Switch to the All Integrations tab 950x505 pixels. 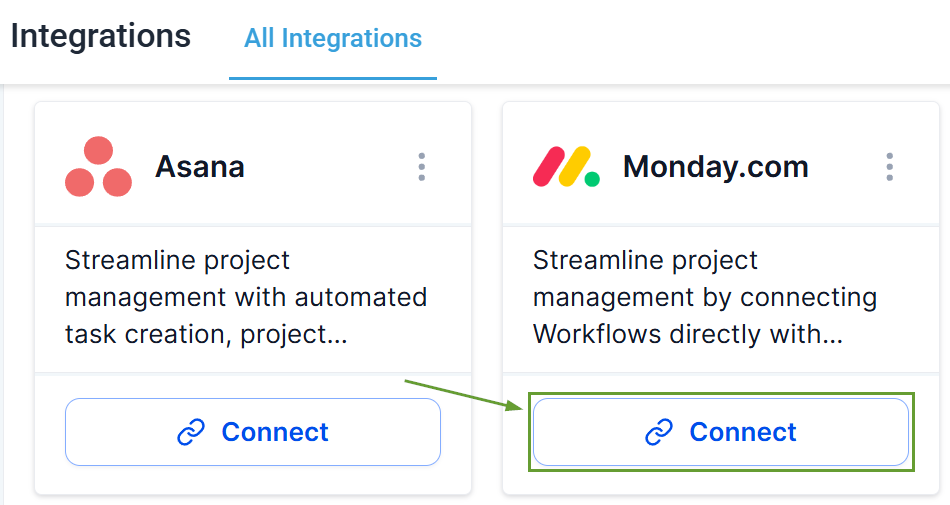(x=333, y=39)
